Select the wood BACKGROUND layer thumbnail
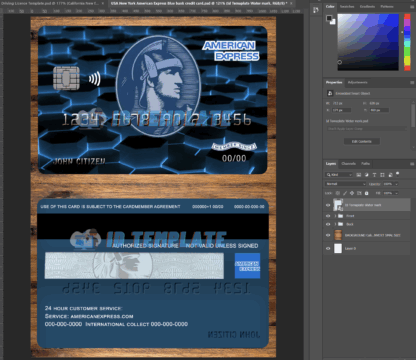The width and height of the screenshot is (416, 360). point(338,235)
